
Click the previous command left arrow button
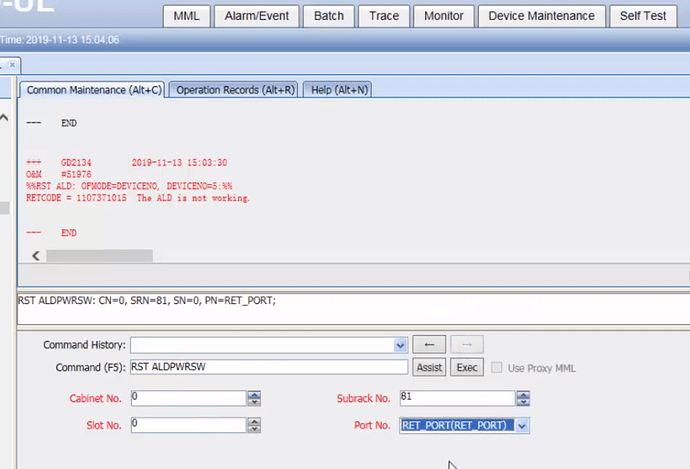(429, 344)
